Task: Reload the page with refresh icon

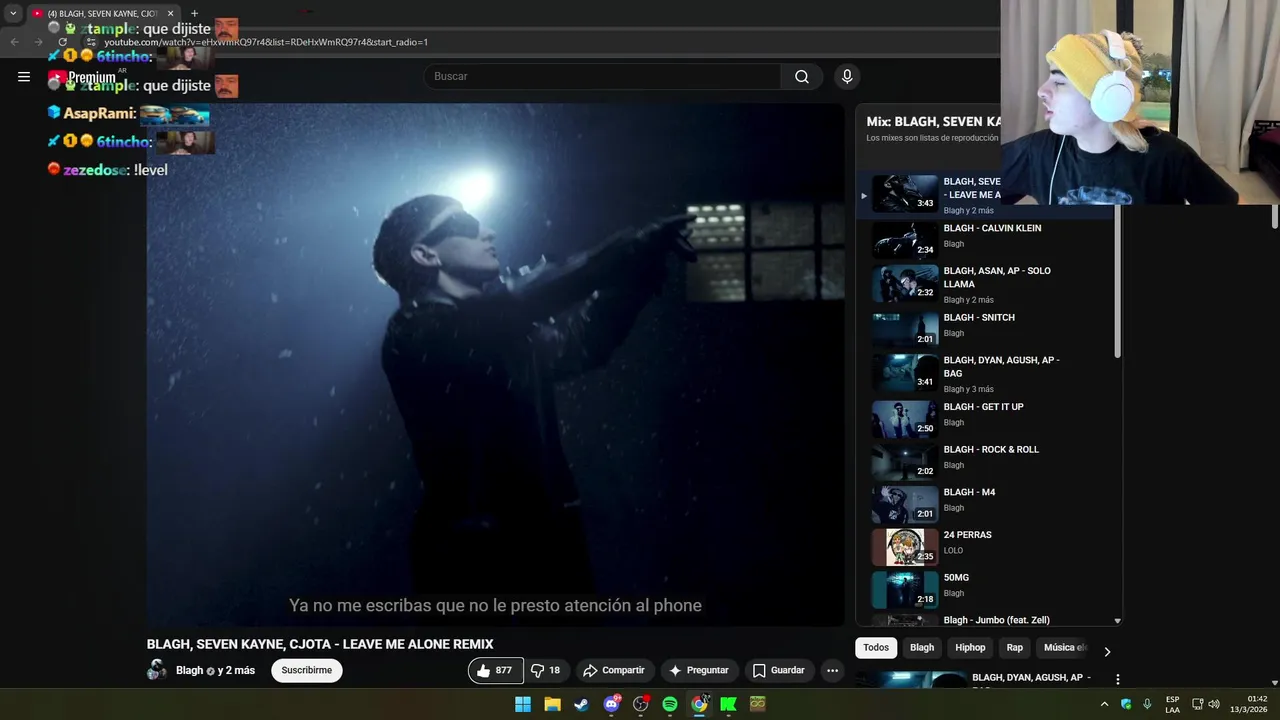Action: coord(62,42)
